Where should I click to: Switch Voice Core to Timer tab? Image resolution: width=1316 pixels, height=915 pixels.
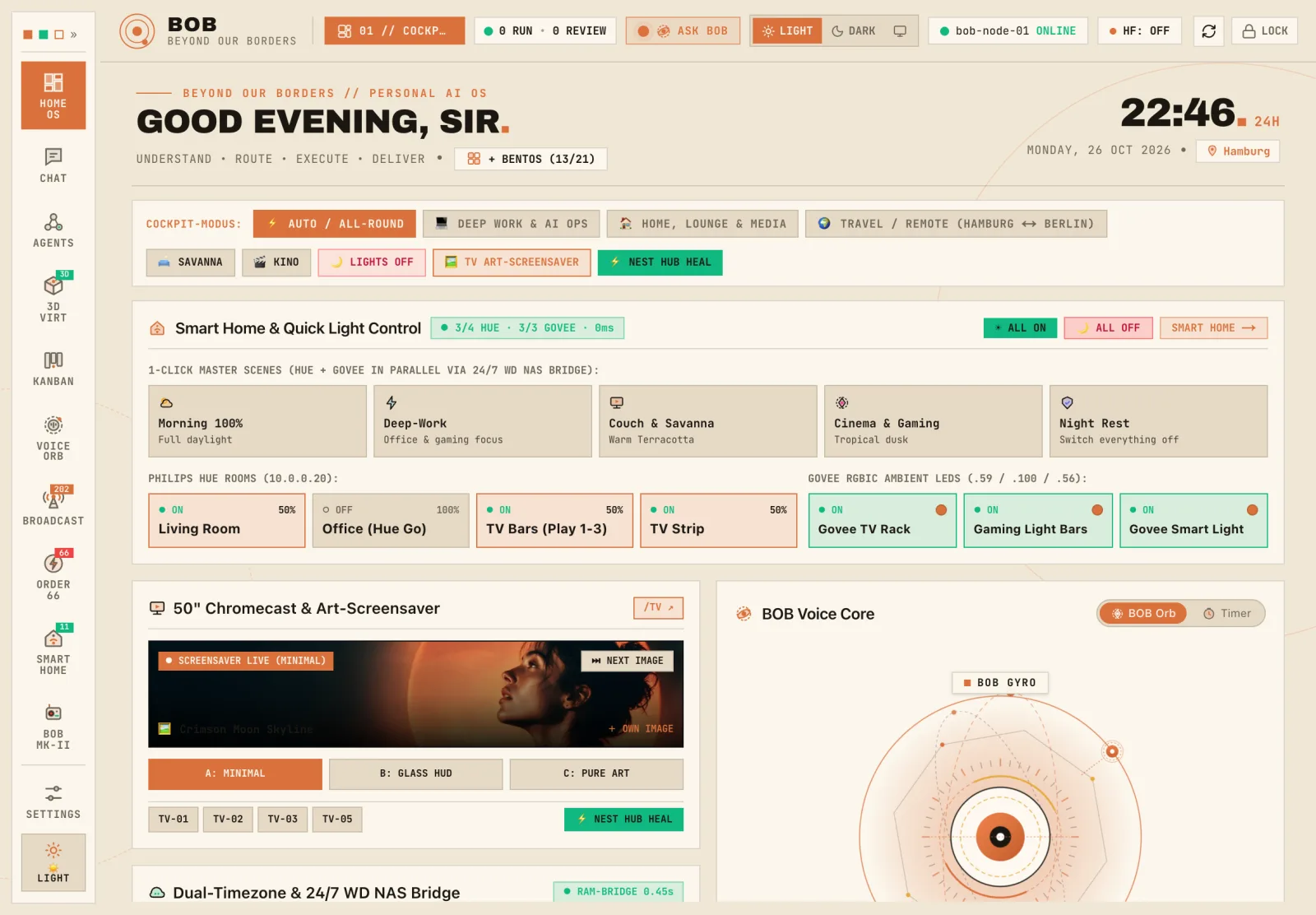coord(1227,614)
